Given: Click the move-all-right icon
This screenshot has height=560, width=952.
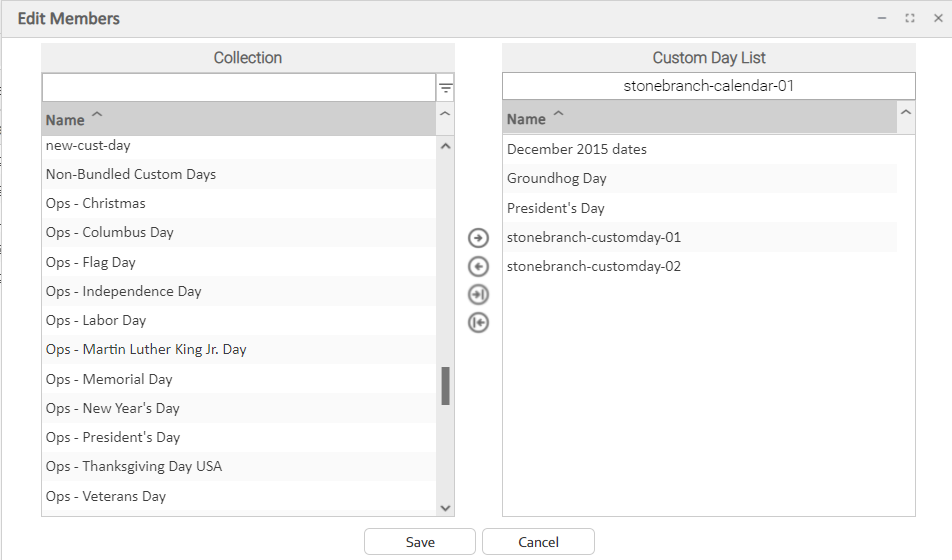Looking at the screenshot, I should [478, 294].
